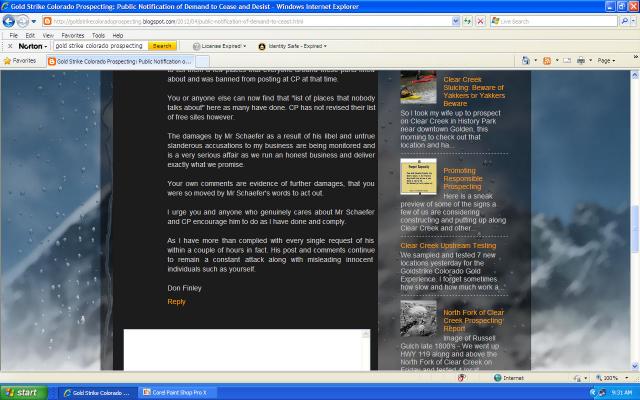Click the Live Search magnifier button

(x=624, y=21)
